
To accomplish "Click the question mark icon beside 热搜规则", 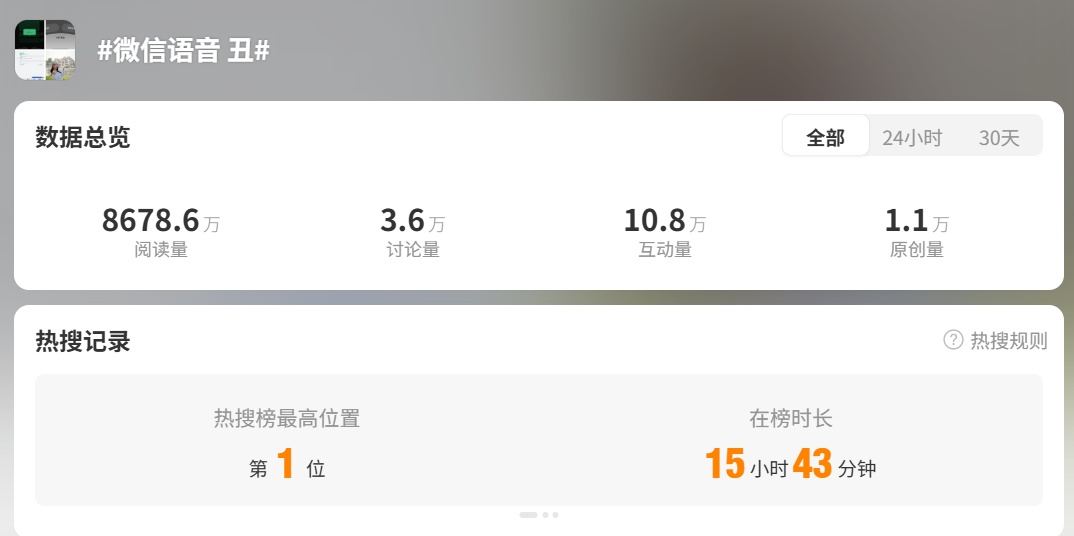I will pyautogui.click(x=953, y=340).
